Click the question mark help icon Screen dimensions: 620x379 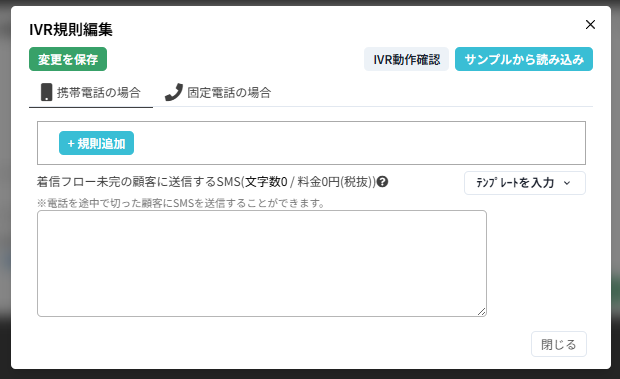point(382,182)
